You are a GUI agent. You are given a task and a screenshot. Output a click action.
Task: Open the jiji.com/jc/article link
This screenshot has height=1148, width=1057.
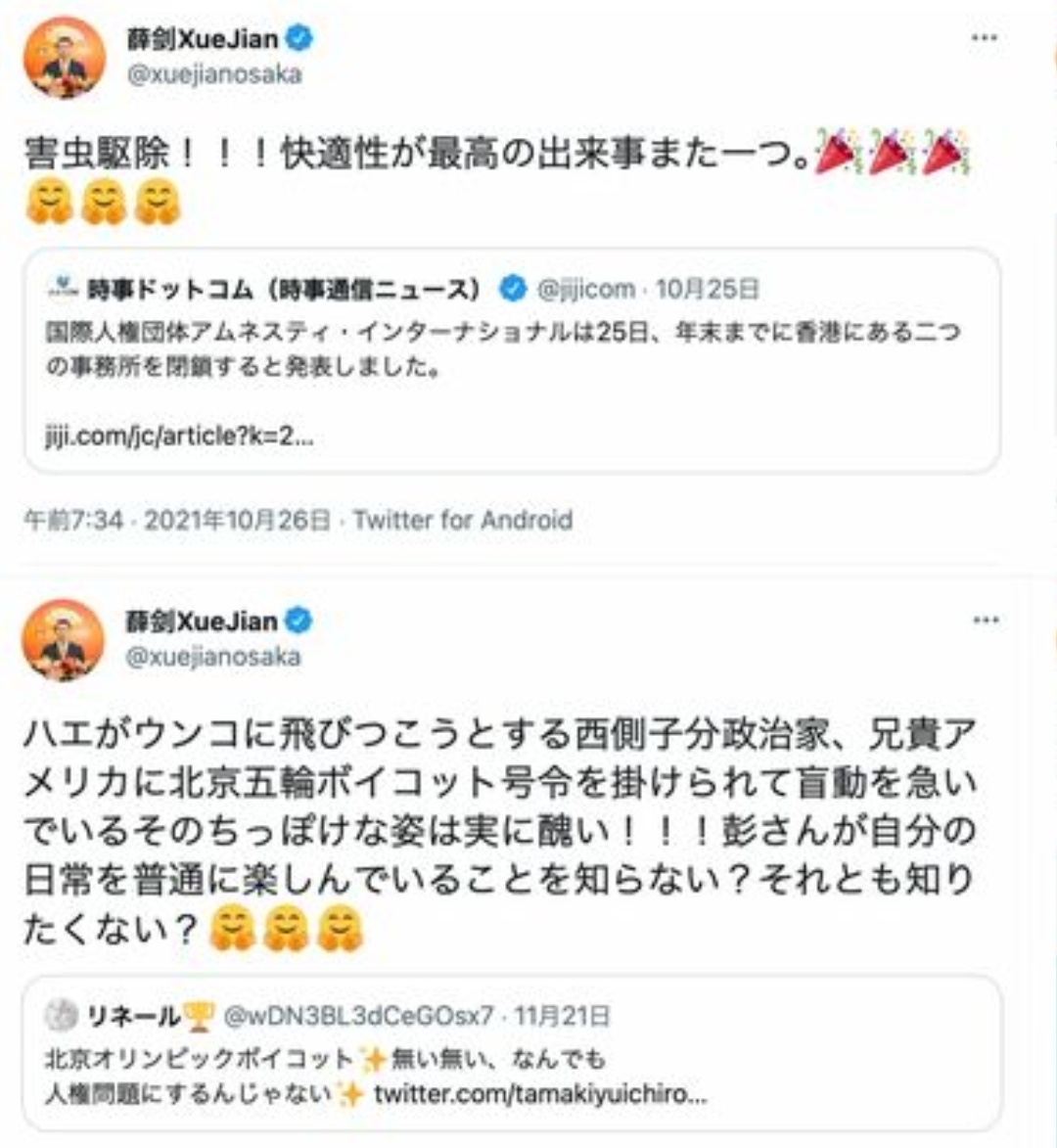[179, 436]
